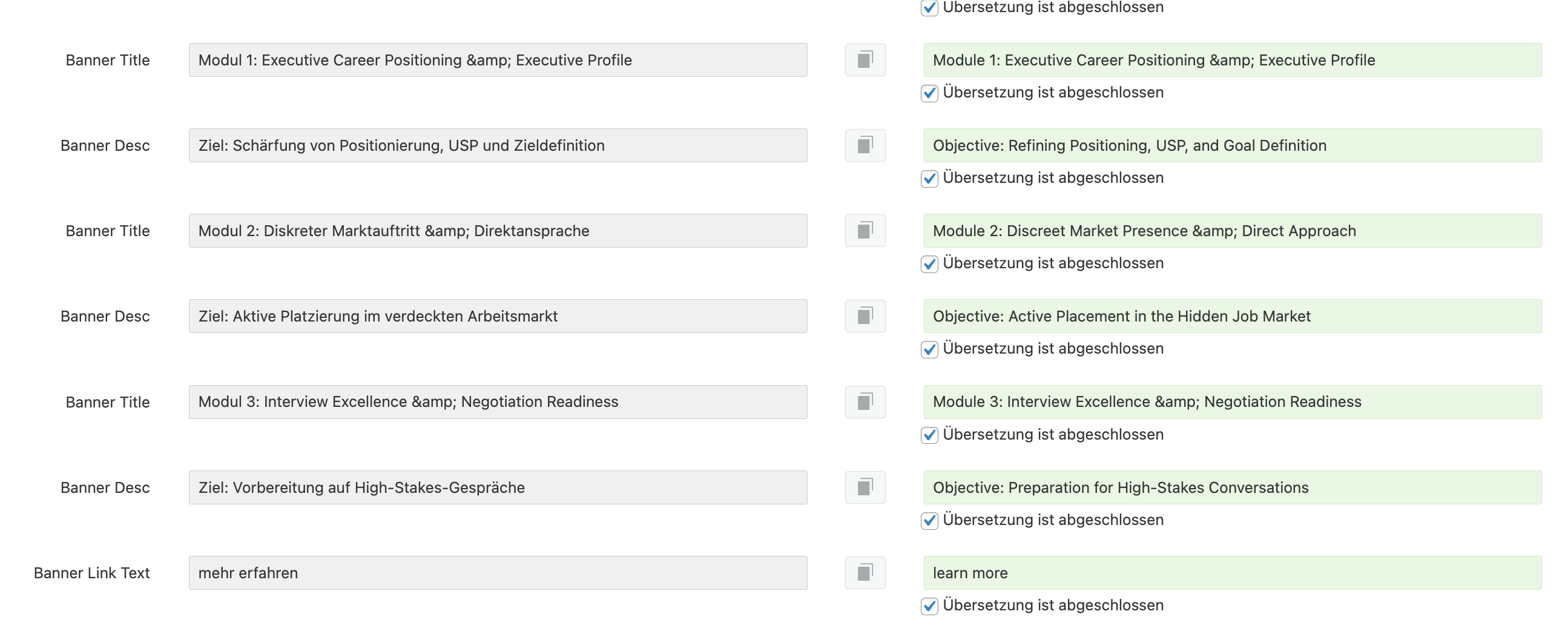Edit the learn more translation field
The width and height of the screenshot is (1568, 637).
[x=1232, y=572]
